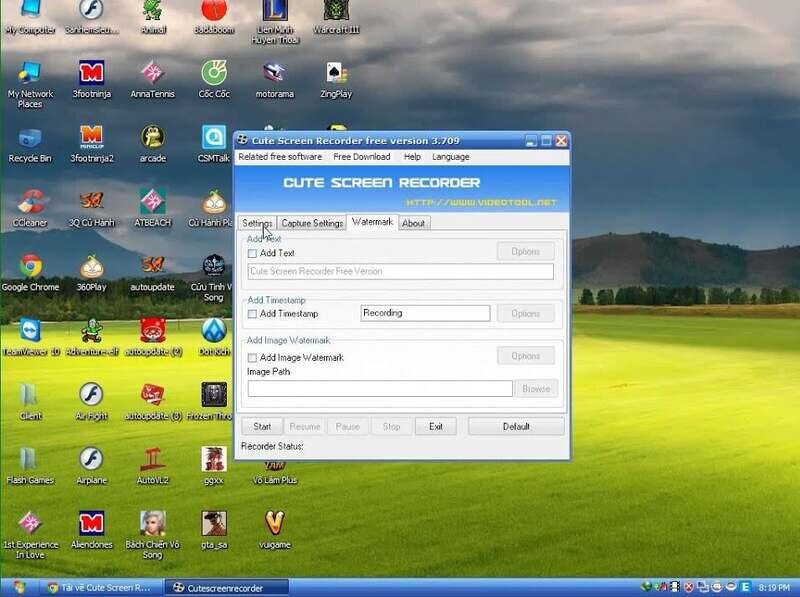The image size is (800, 597).
Task: Select the Warcraft III desktop icon
Action: coord(336,12)
